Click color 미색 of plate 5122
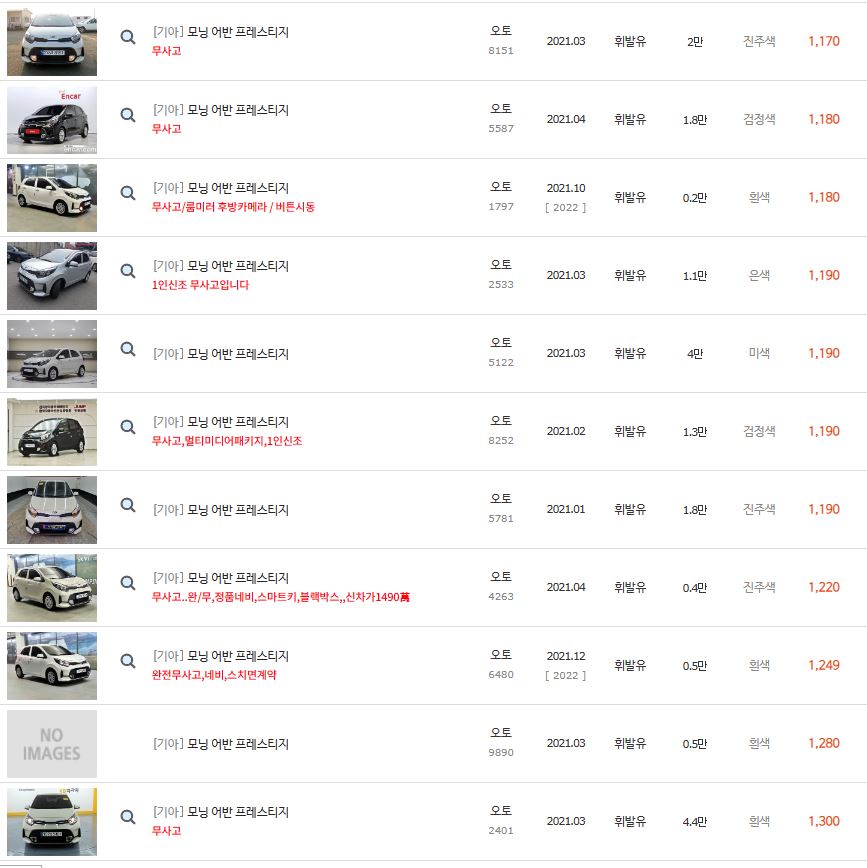Image resolution: width=867 pixels, height=868 pixels. click(759, 353)
